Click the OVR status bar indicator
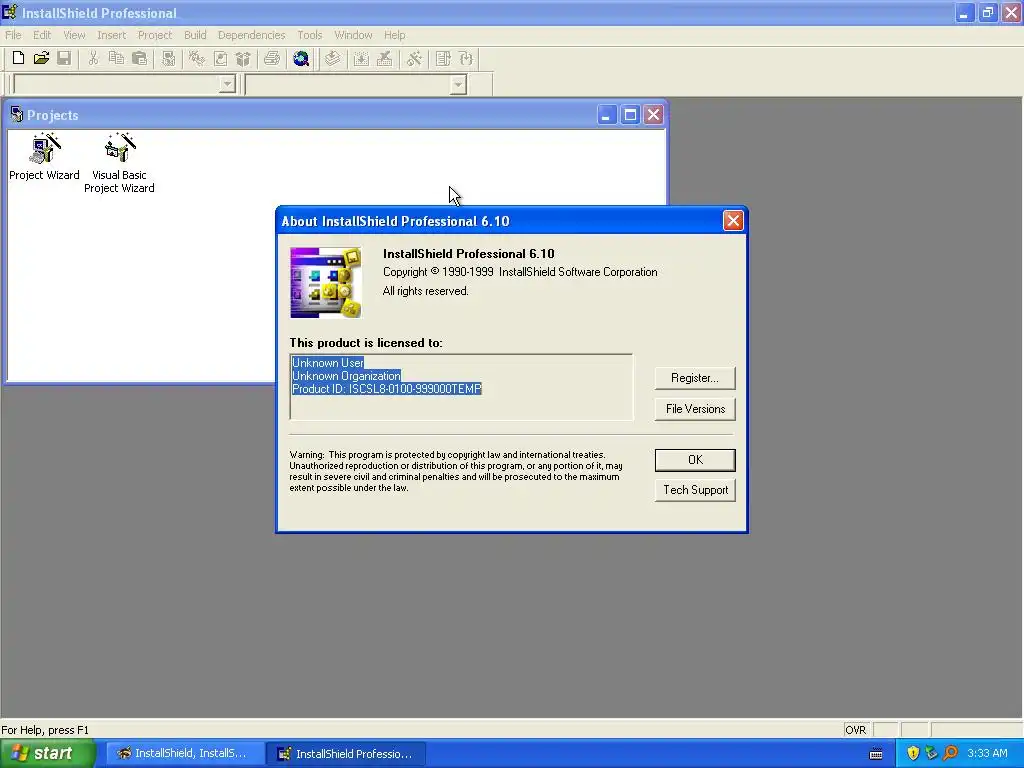 pyautogui.click(x=856, y=729)
